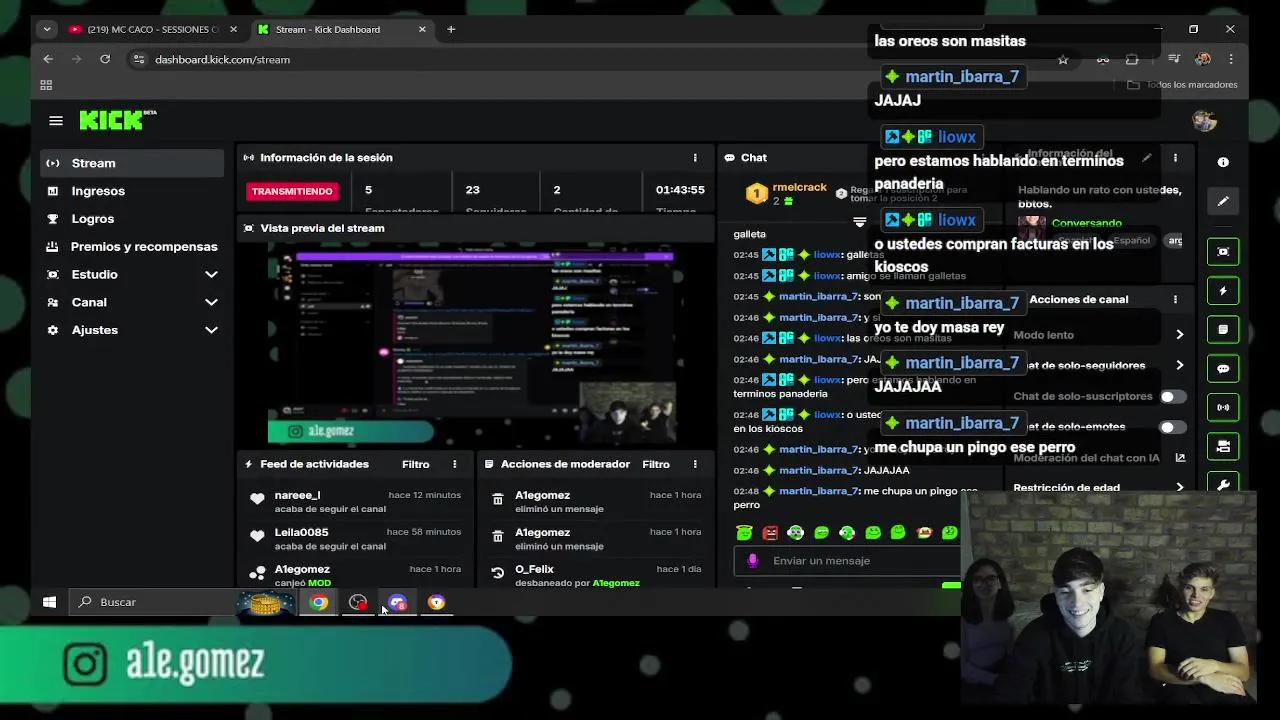Toggle Chat de solo-suscriptores switch
Image resolution: width=1280 pixels, height=720 pixels.
(1173, 397)
